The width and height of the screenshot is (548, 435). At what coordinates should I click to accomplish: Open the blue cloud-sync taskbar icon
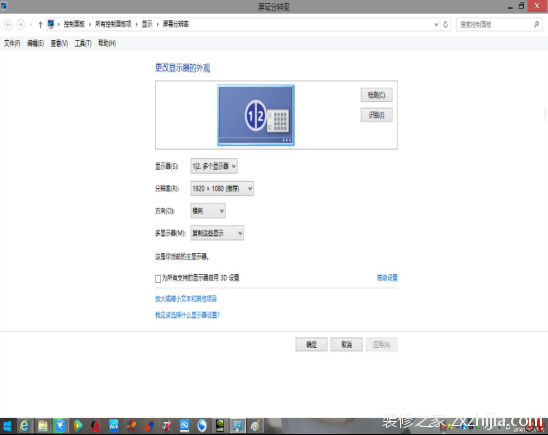[x=185, y=426]
